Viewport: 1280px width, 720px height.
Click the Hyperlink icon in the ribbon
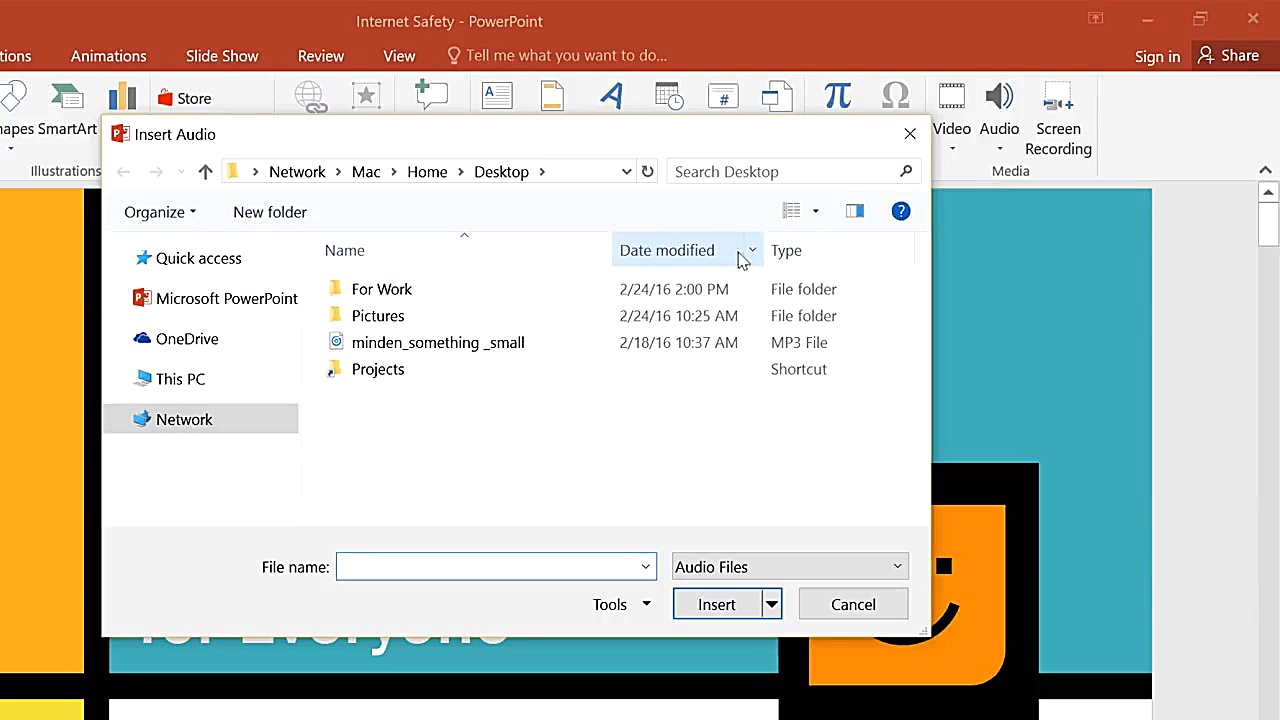pyautogui.click(x=311, y=97)
